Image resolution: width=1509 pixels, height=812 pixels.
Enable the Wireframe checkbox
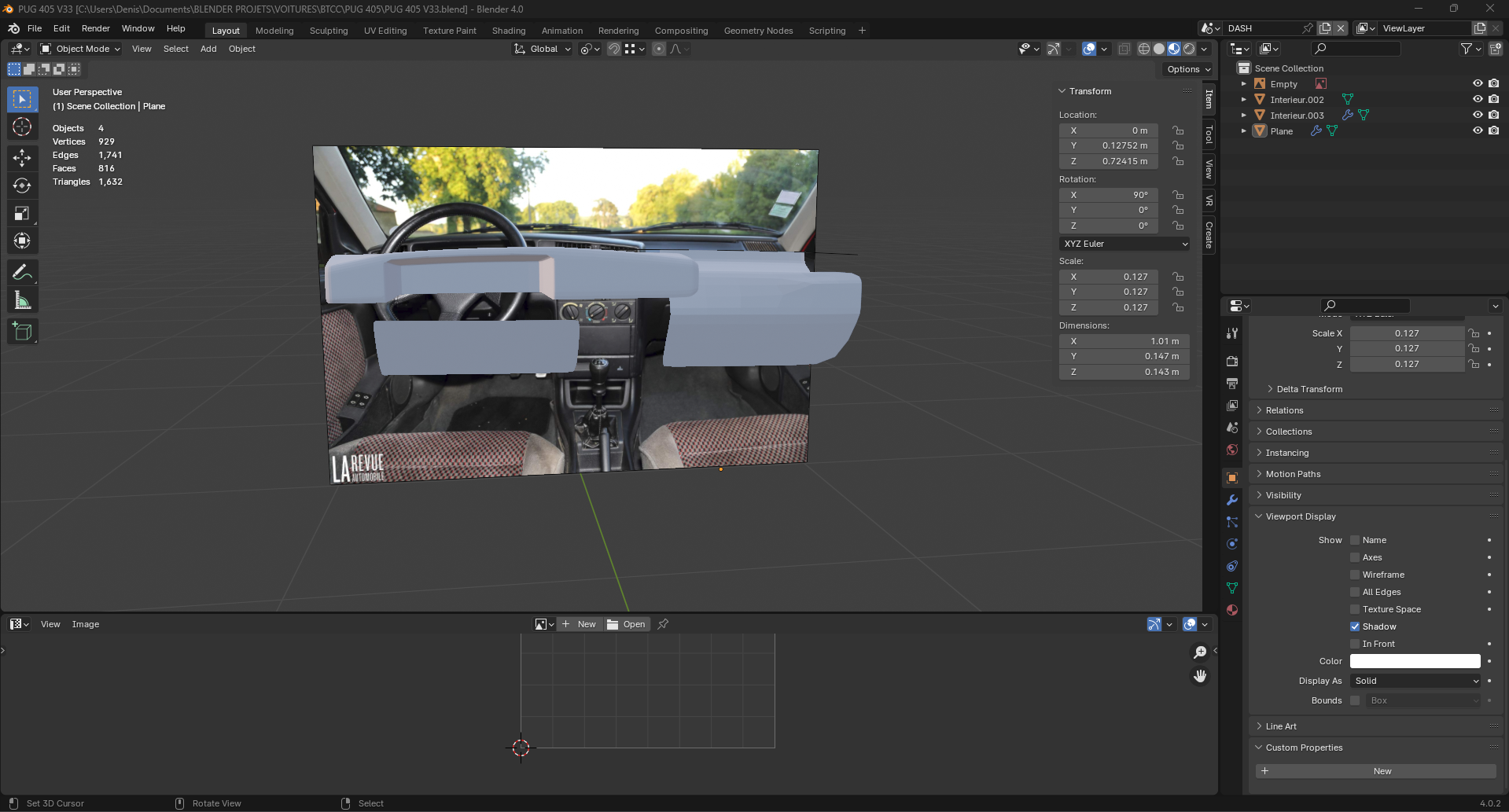click(x=1355, y=575)
